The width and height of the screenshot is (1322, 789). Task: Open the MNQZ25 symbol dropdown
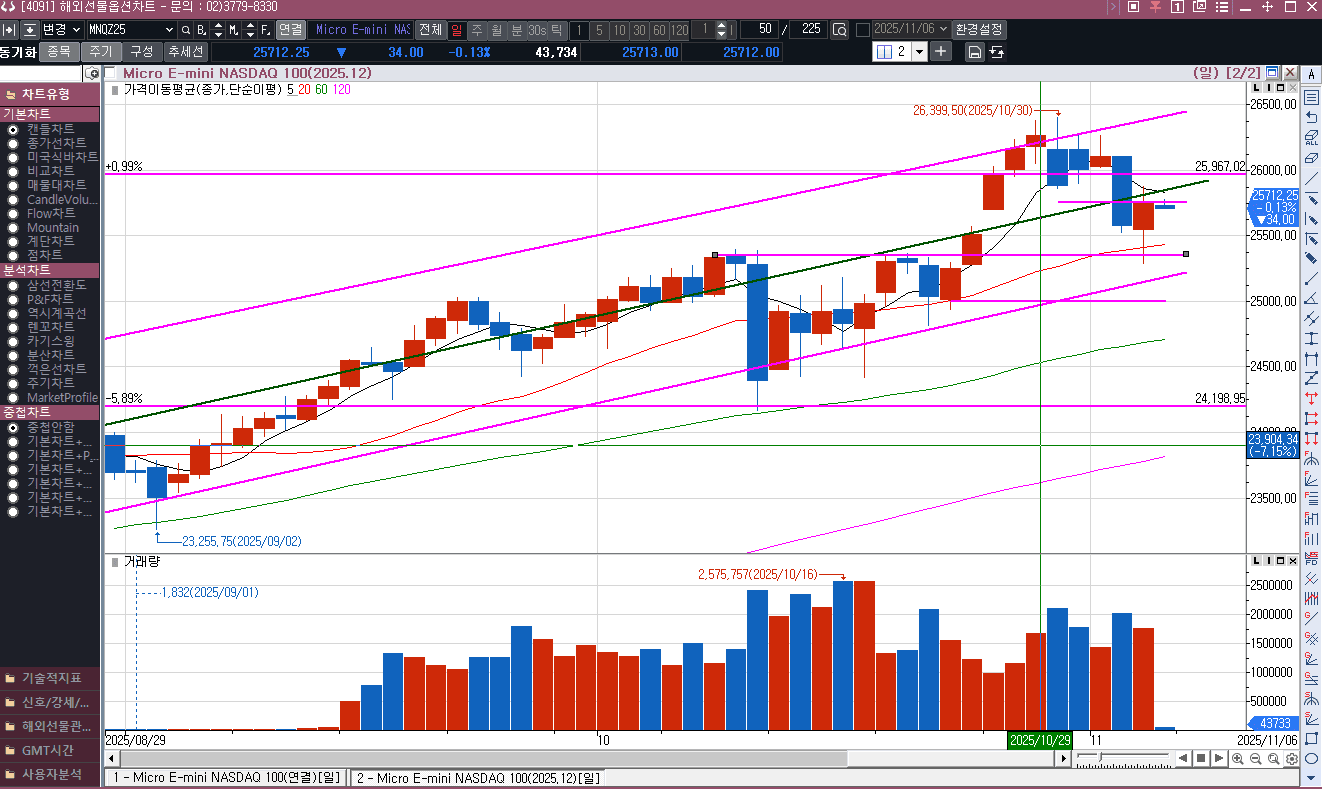(x=168, y=30)
